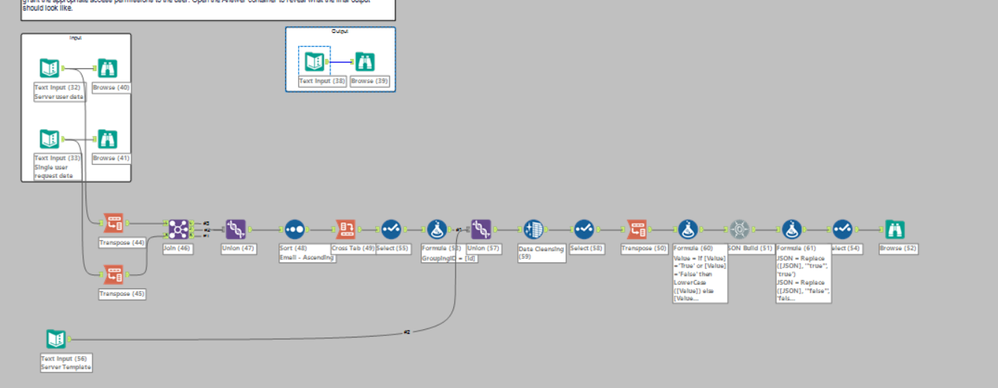Image resolution: width=998 pixels, height=388 pixels.
Task: Open the Data Cleansing (59) tool
Action: 533,229
